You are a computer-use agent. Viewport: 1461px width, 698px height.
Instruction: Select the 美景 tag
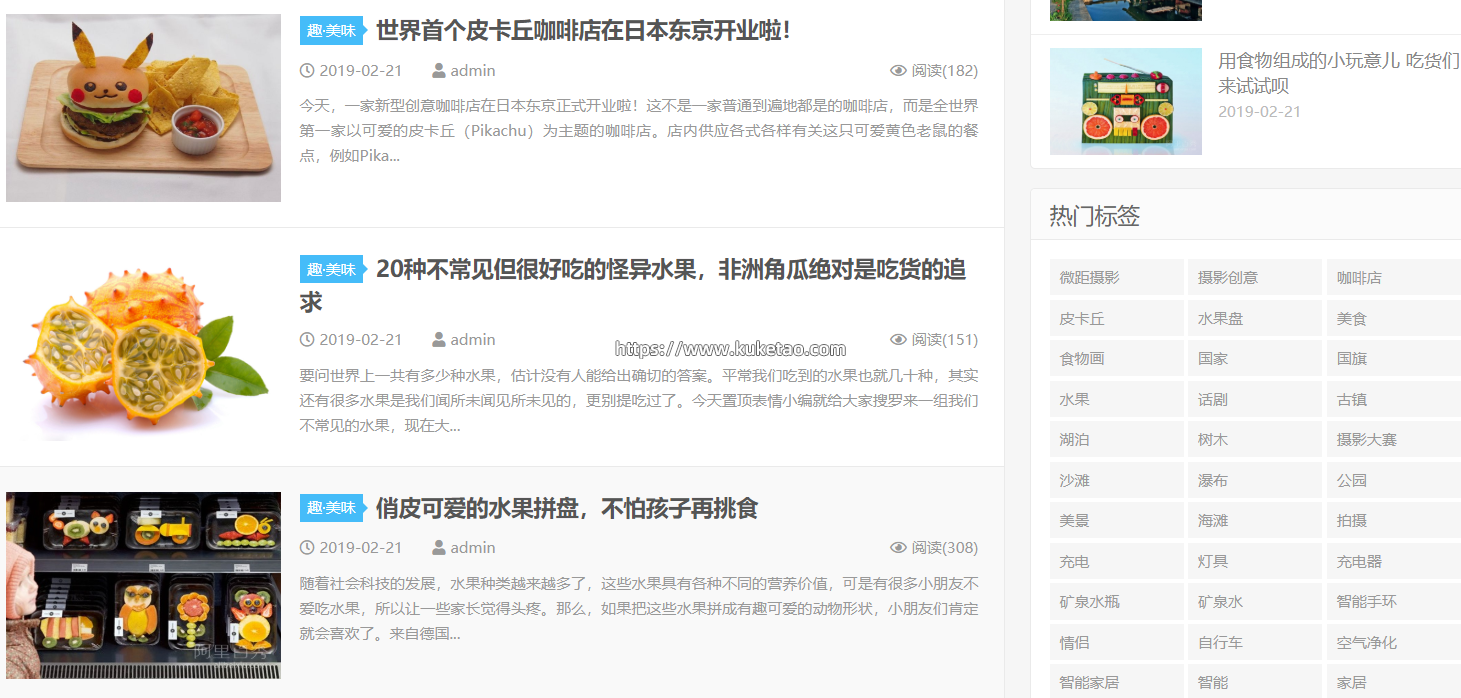(1117, 521)
